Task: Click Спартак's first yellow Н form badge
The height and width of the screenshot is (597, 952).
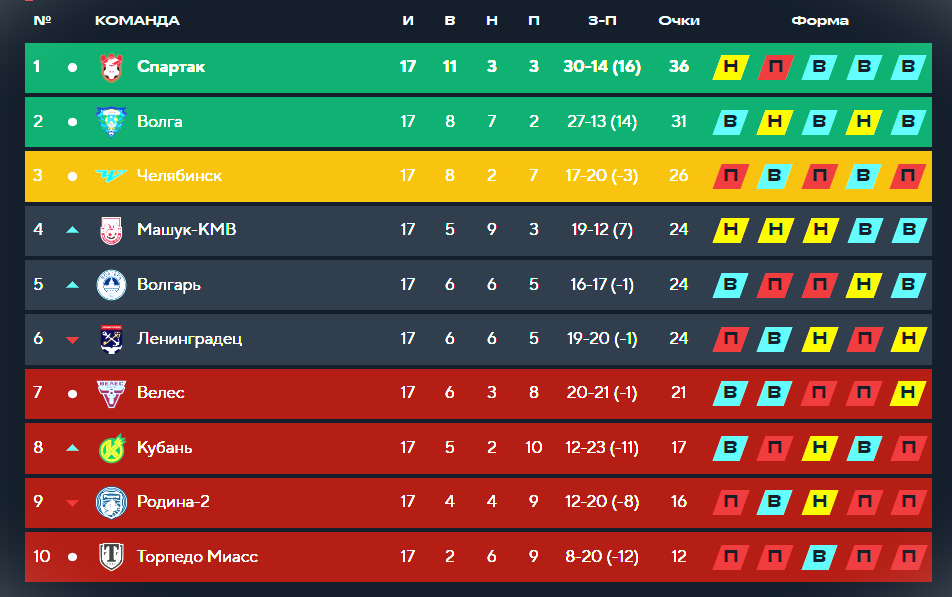Action: tap(731, 67)
